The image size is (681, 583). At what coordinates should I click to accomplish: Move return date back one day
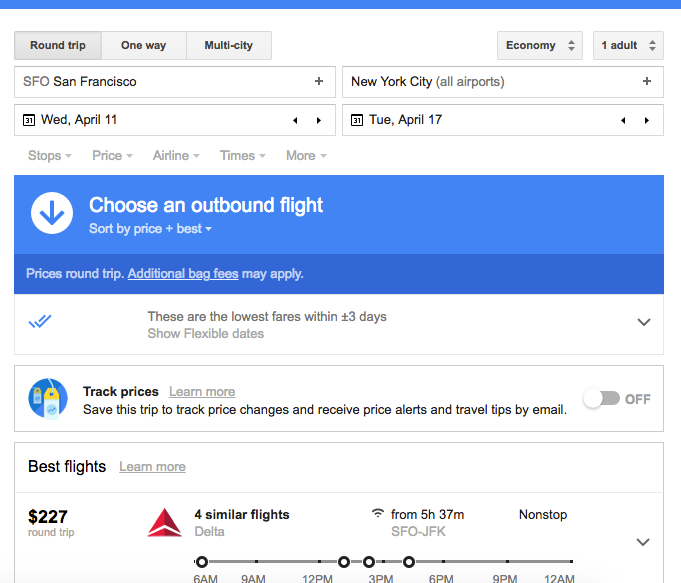click(623, 120)
